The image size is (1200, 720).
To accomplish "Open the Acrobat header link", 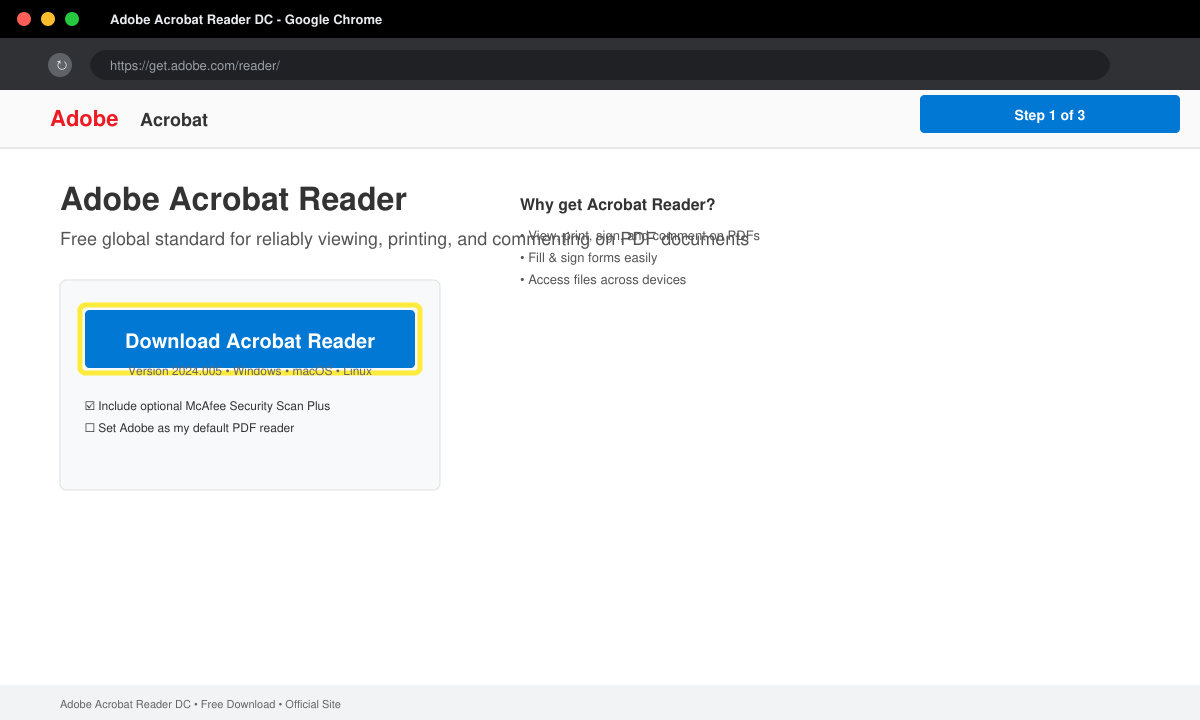I will click(174, 120).
